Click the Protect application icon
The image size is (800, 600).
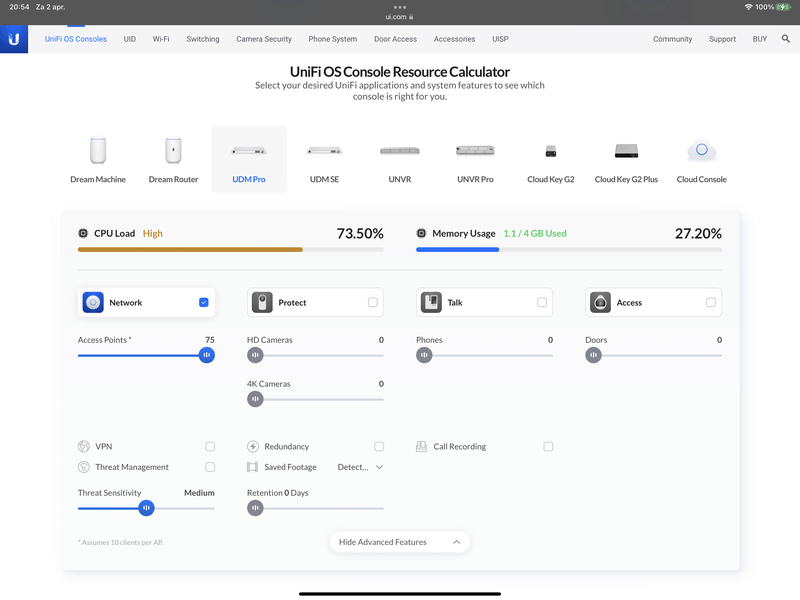click(x=262, y=303)
